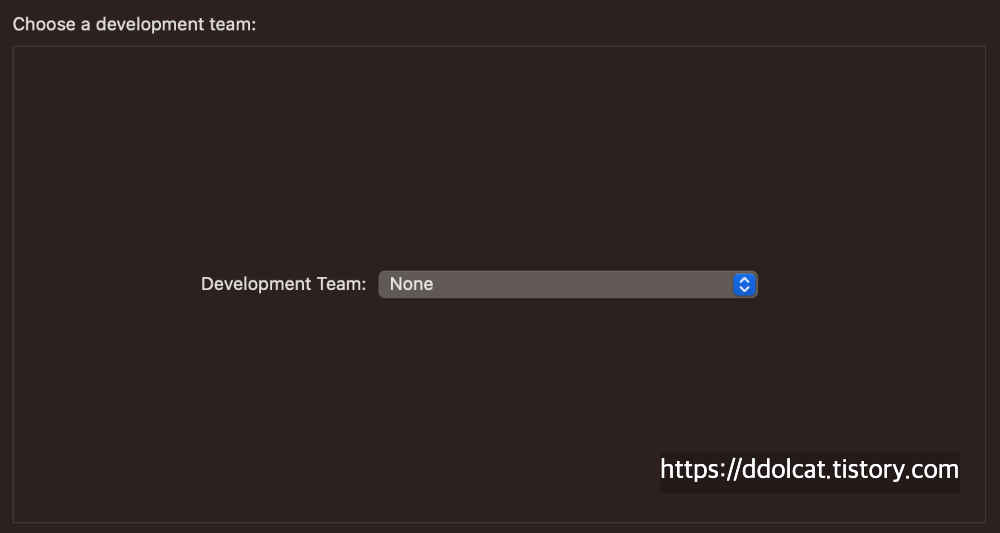
Task: Click the word 'Team:' in the field label
Action: coord(342,284)
